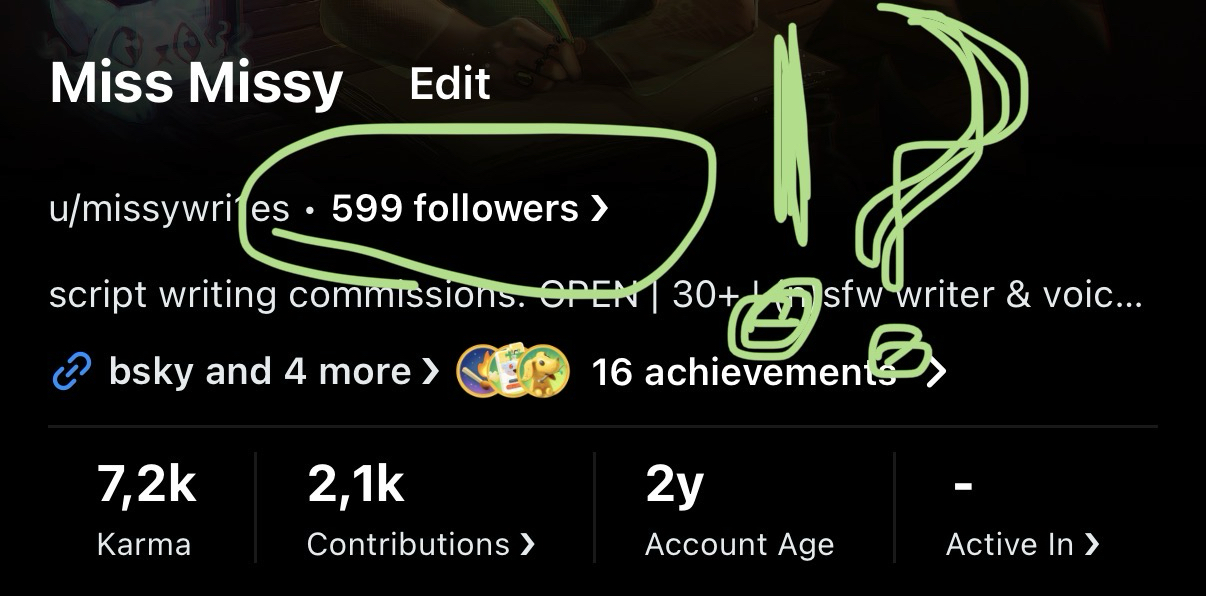Screen dimensions: 1206x596
Task: Expand the truncated script writing commissions bio
Action: [595, 295]
